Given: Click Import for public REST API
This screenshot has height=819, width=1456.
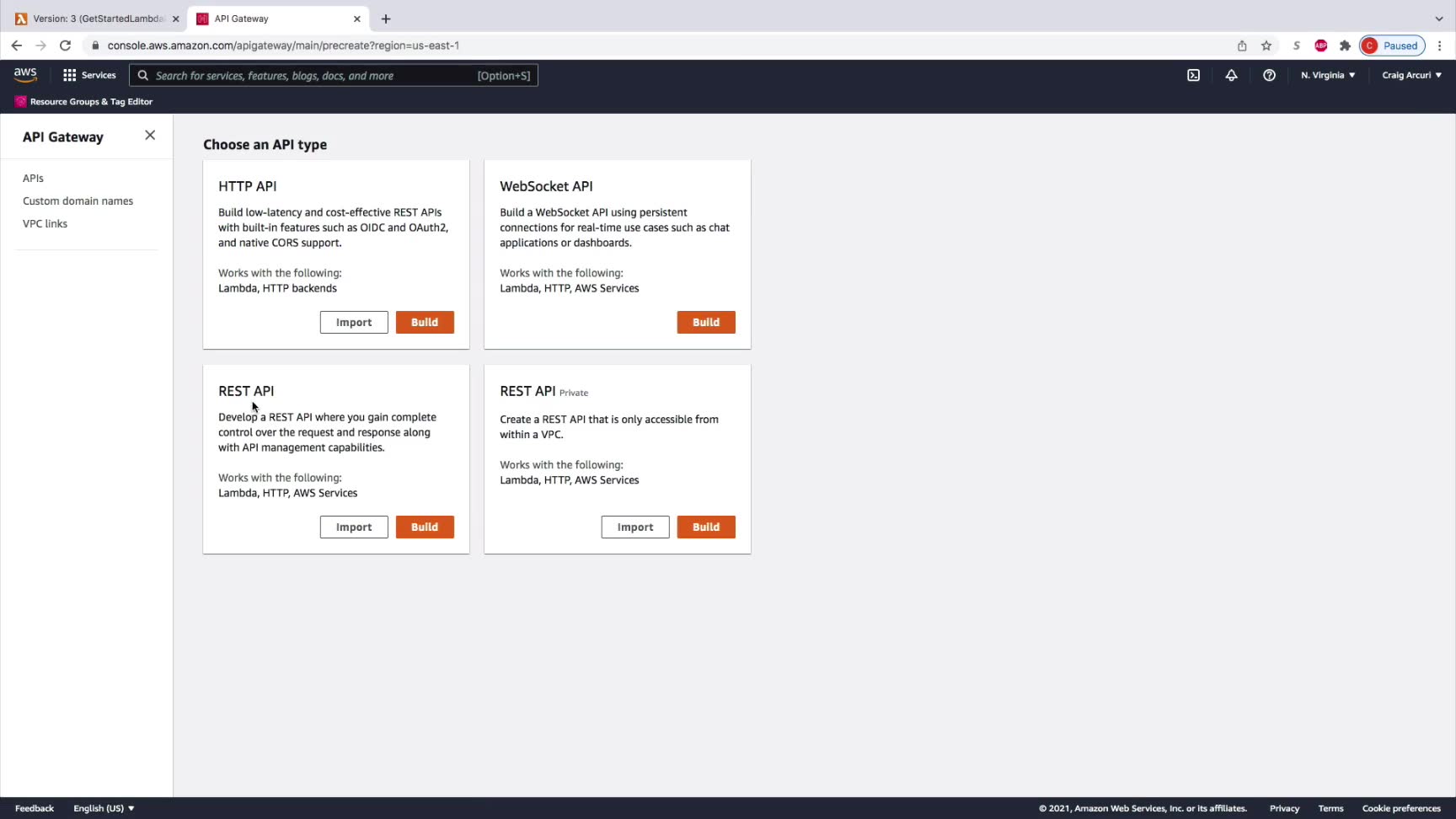Looking at the screenshot, I should [354, 527].
